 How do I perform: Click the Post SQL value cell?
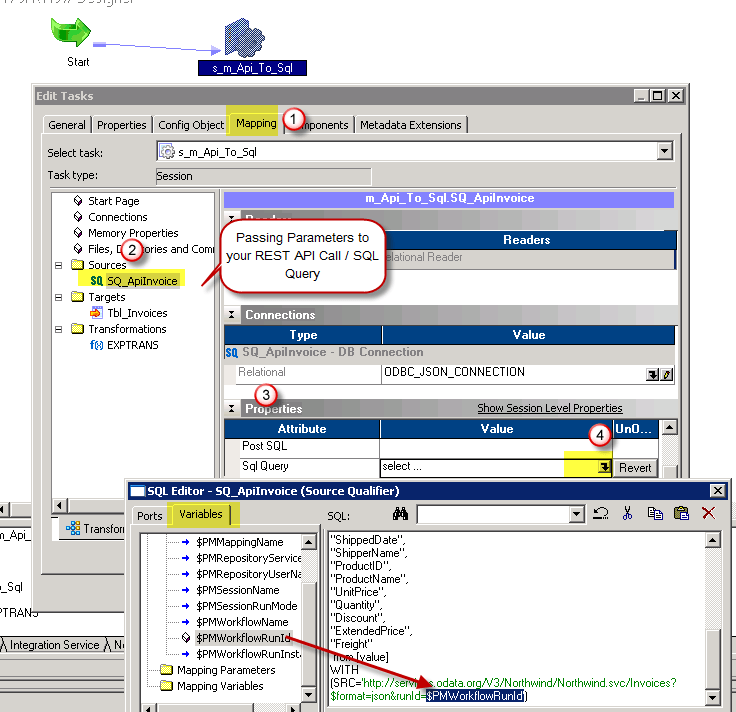pos(496,447)
